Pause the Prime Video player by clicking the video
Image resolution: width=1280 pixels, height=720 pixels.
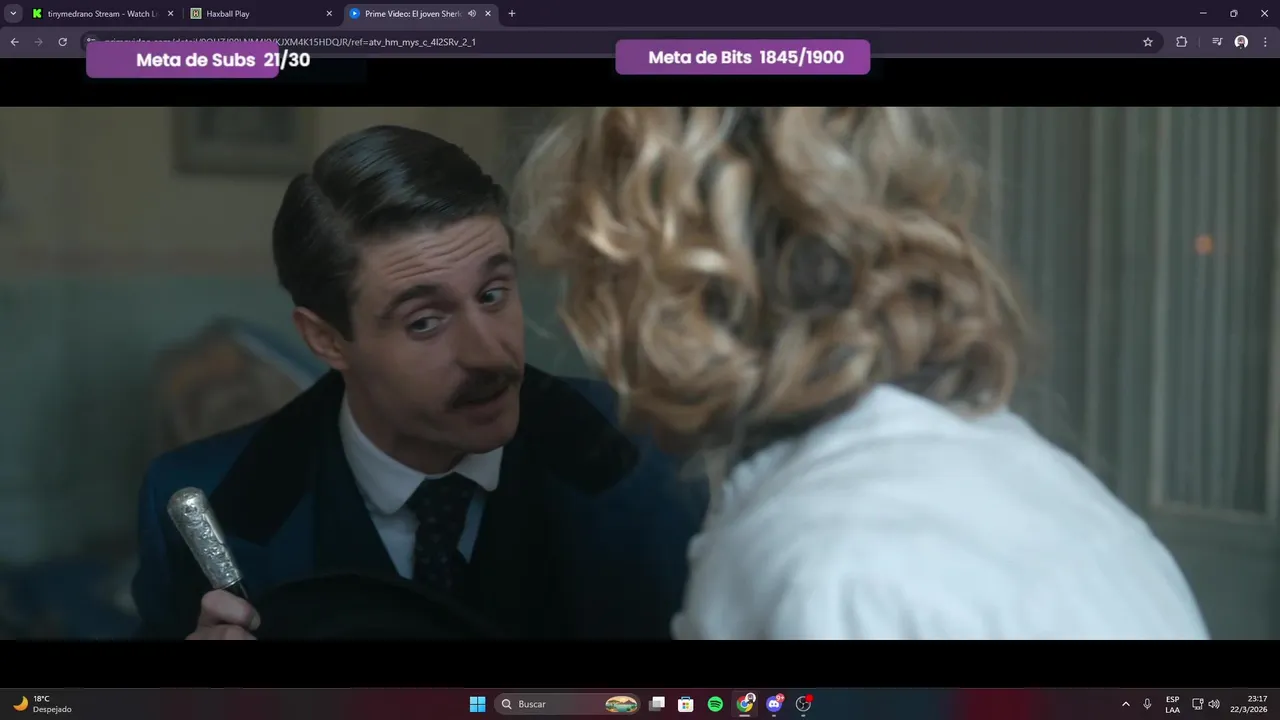[x=640, y=373]
